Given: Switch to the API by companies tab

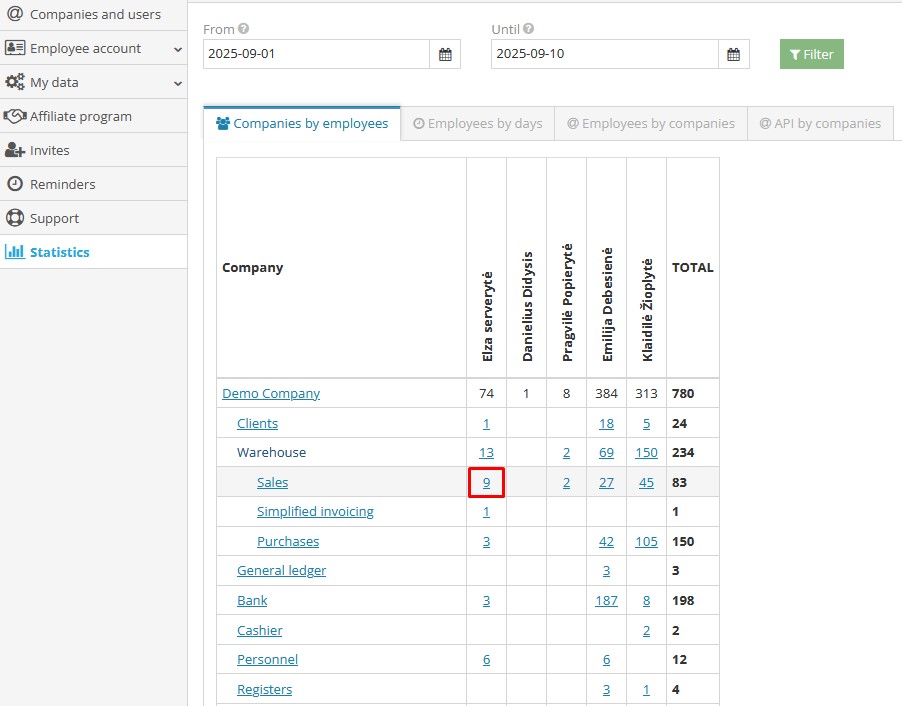Looking at the screenshot, I should pos(818,123).
